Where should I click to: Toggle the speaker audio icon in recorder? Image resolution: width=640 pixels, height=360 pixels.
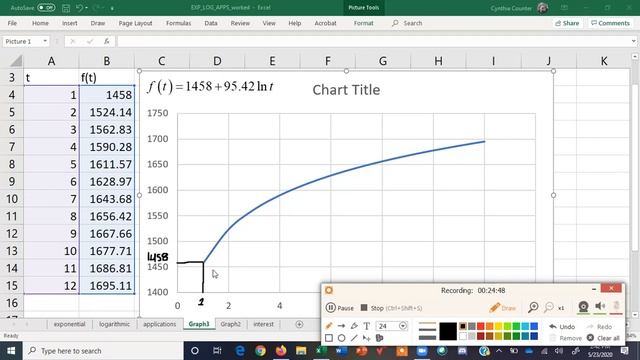600,307
